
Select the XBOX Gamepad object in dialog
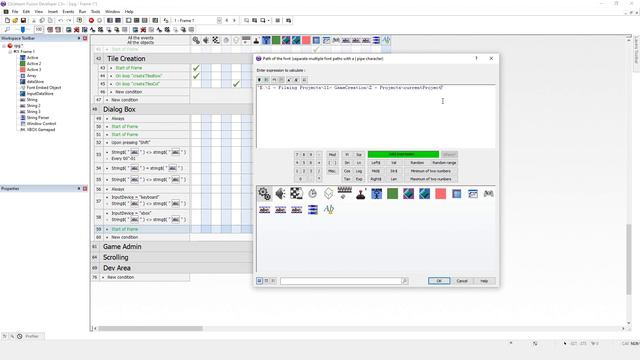tap(489, 193)
